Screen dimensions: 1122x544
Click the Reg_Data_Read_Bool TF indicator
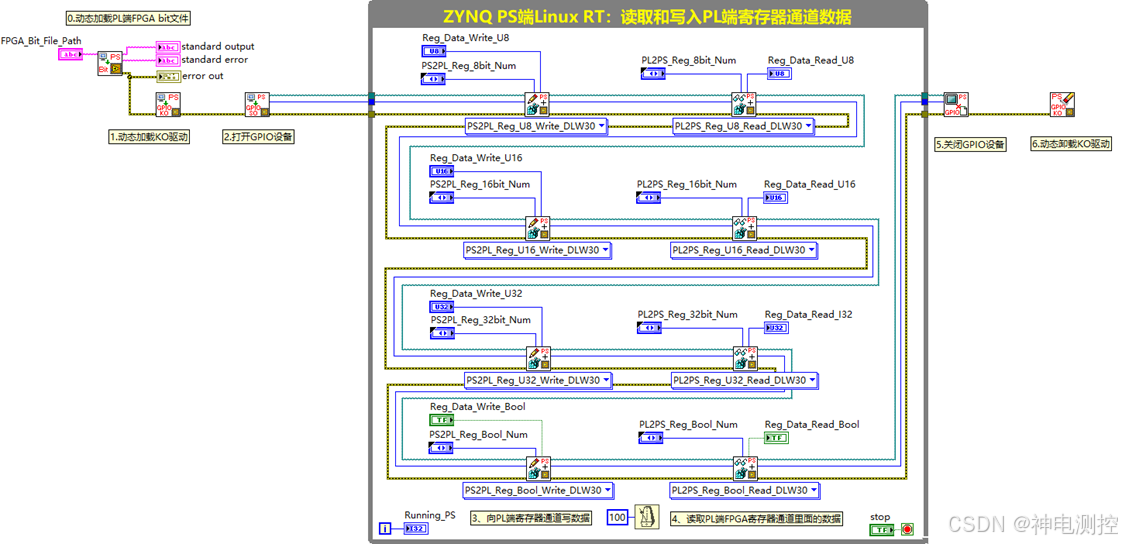[777, 437]
